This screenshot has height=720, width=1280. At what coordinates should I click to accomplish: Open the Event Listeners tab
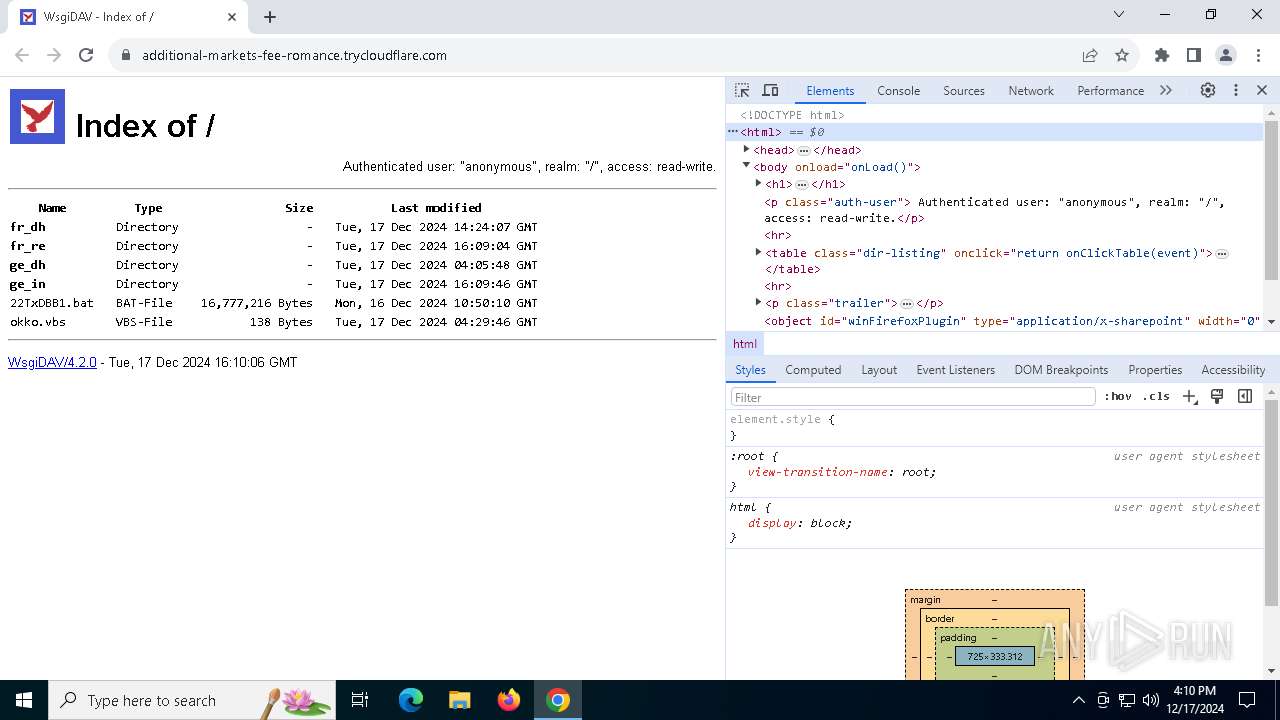pyautogui.click(x=955, y=369)
